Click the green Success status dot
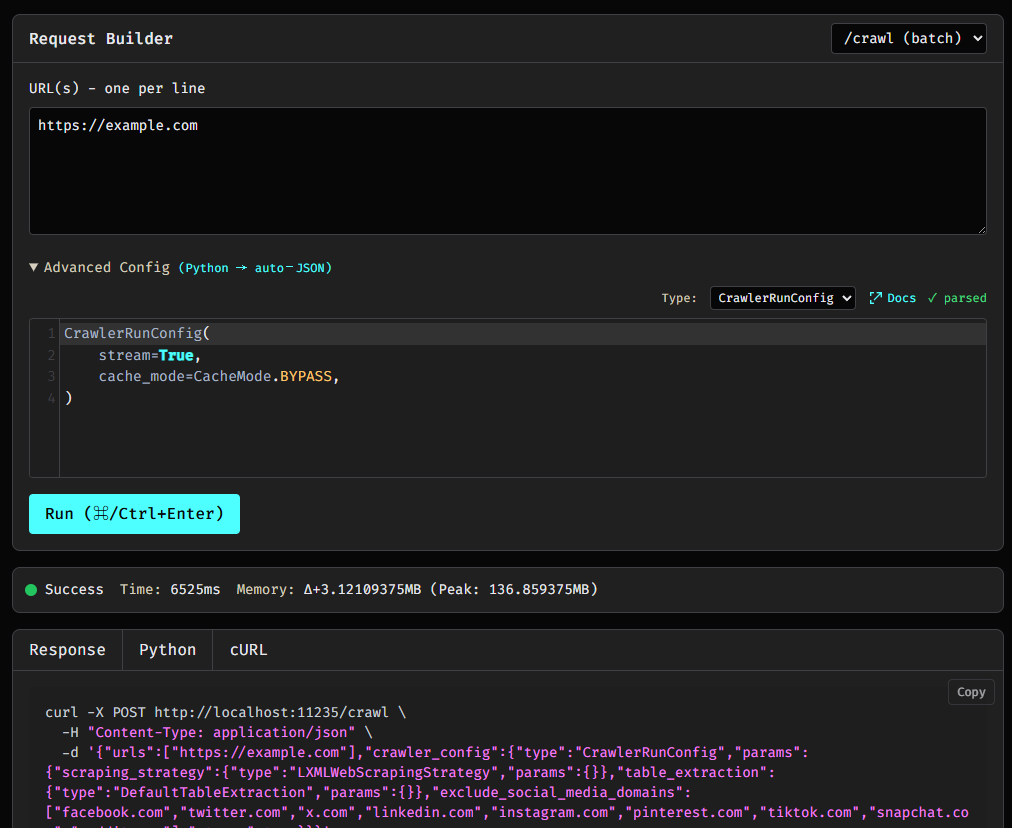 pos(31,590)
